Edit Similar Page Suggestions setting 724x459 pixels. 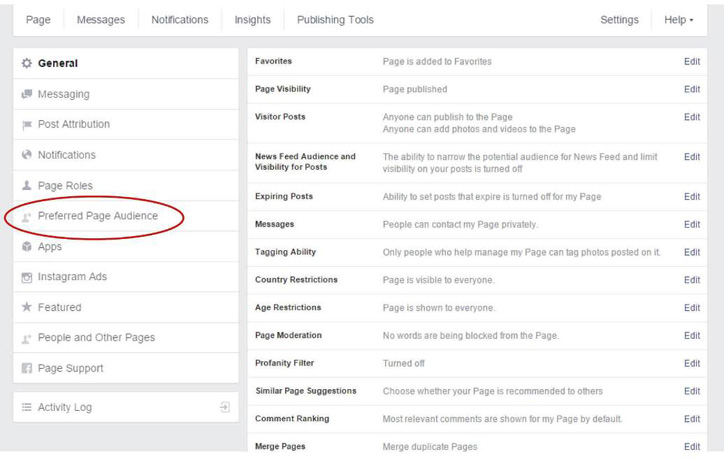pyautogui.click(x=692, y=391)
